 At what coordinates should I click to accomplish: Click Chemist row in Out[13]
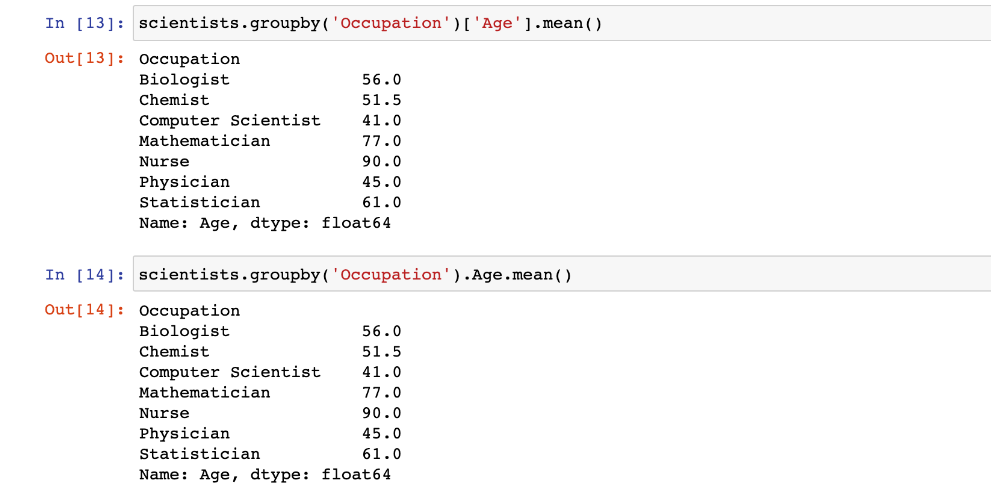pyautogui.click(x=270, y=100)
